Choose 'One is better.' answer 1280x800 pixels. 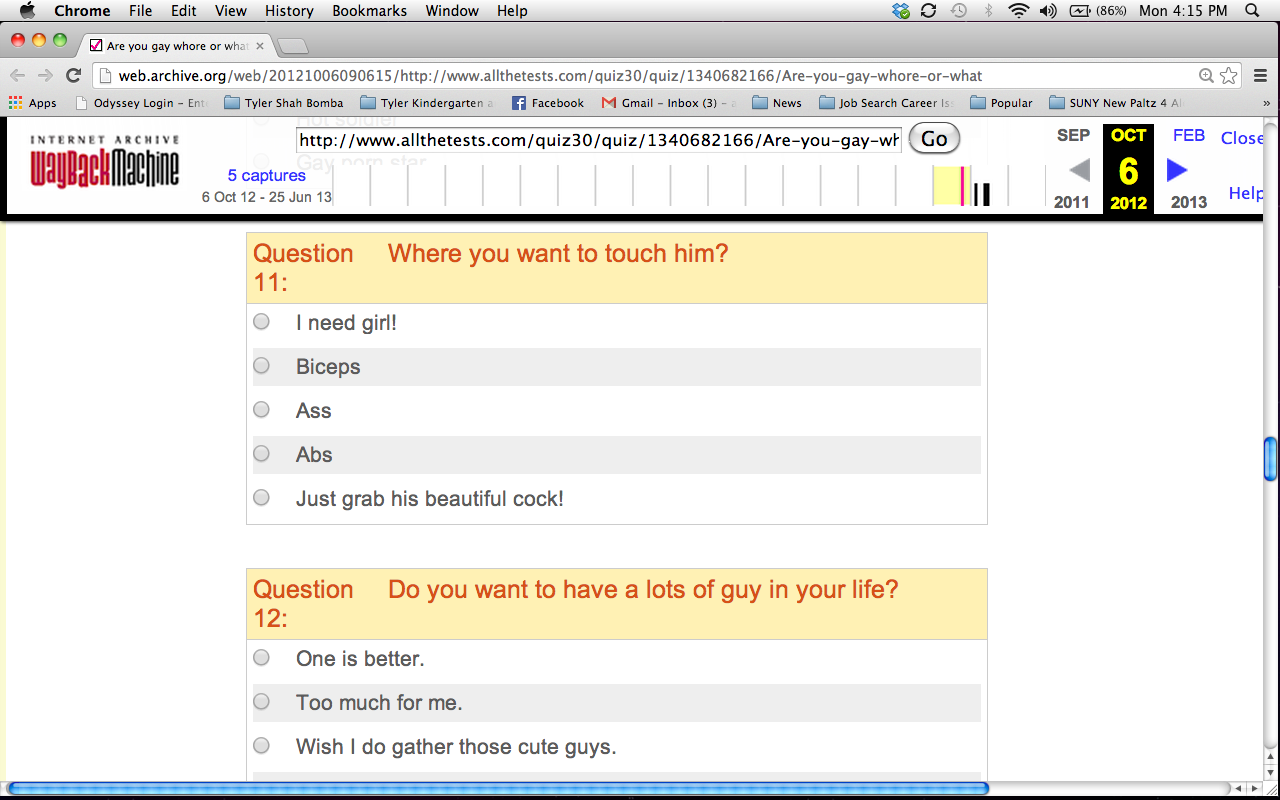[261, 658]
